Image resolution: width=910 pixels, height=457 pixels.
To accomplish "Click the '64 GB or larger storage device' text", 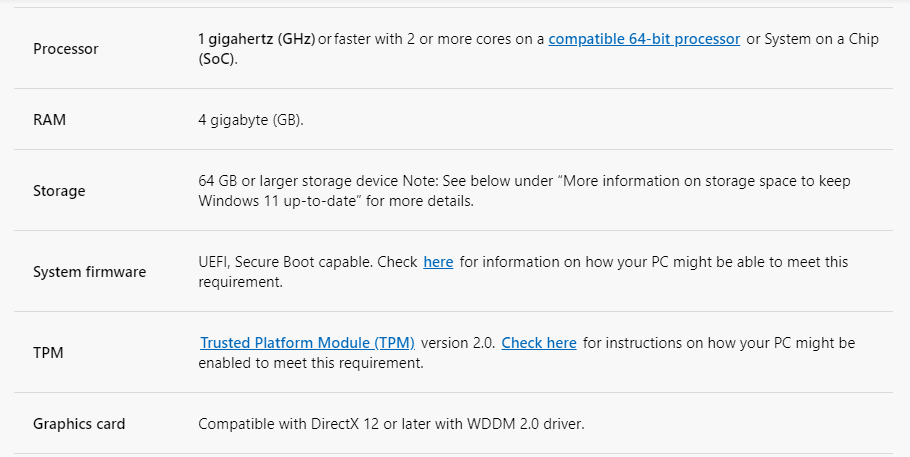I will point(299,181).
